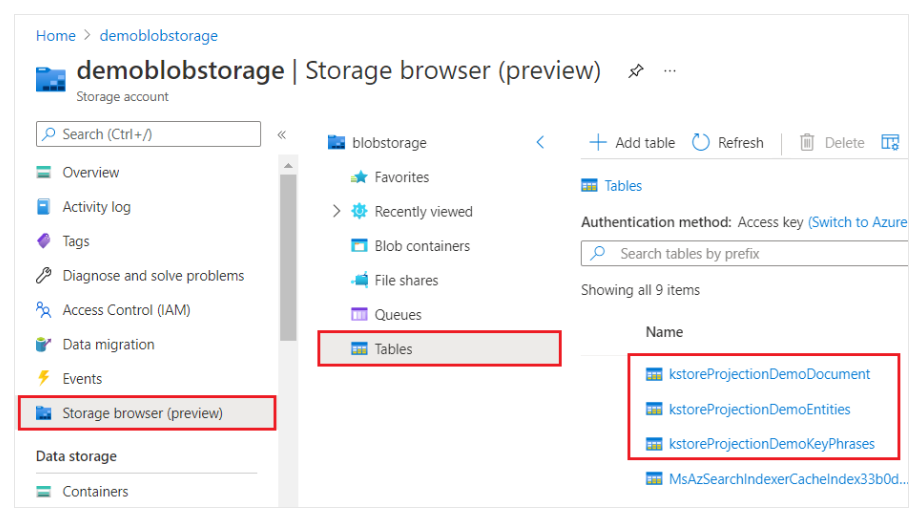Click the purple Tags icon
919x515 pixels.
(43, 241)
